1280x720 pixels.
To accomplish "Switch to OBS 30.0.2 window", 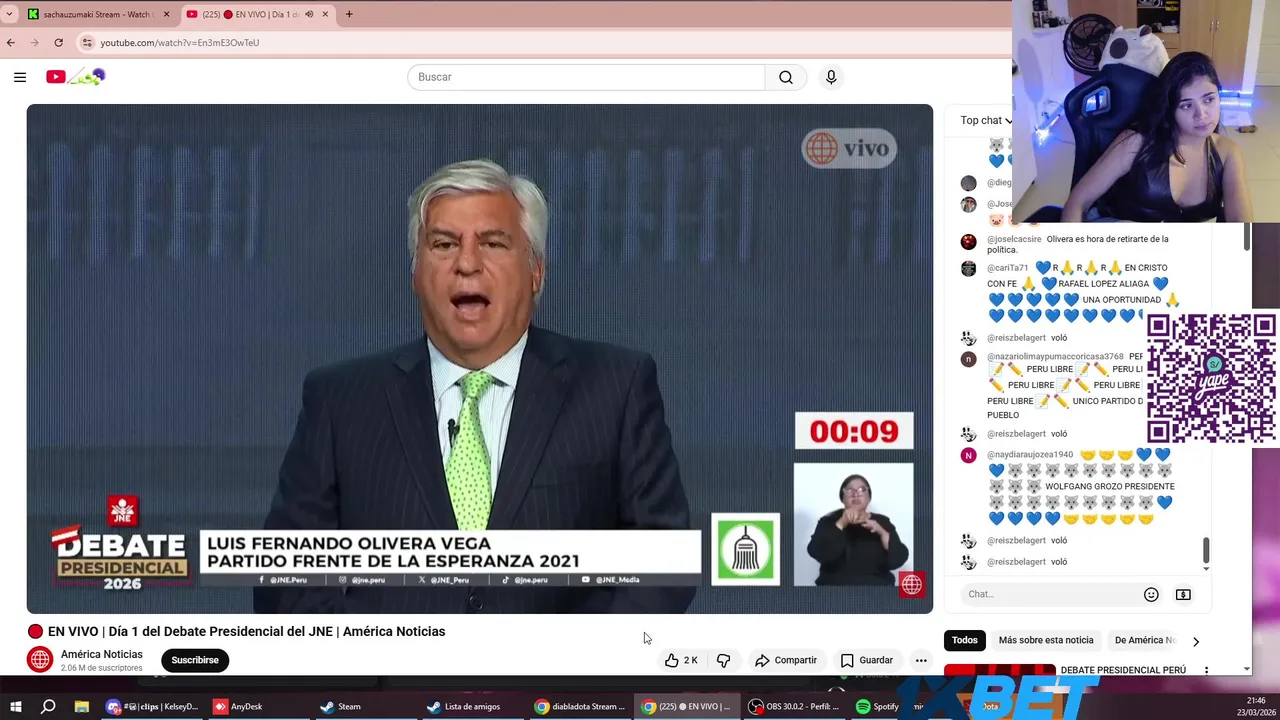I will (795, 707).
